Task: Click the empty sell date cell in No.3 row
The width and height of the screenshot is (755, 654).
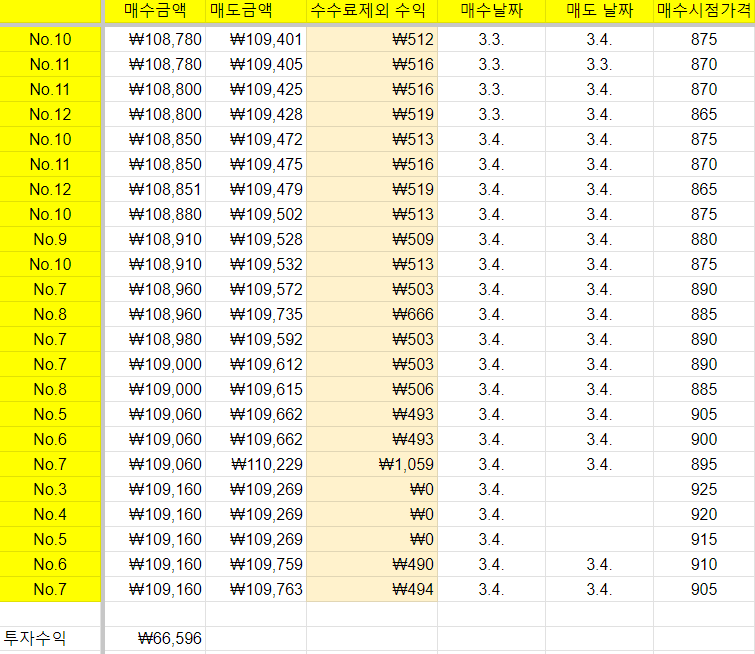Action: pyautogui.click(x=599, y=490)
